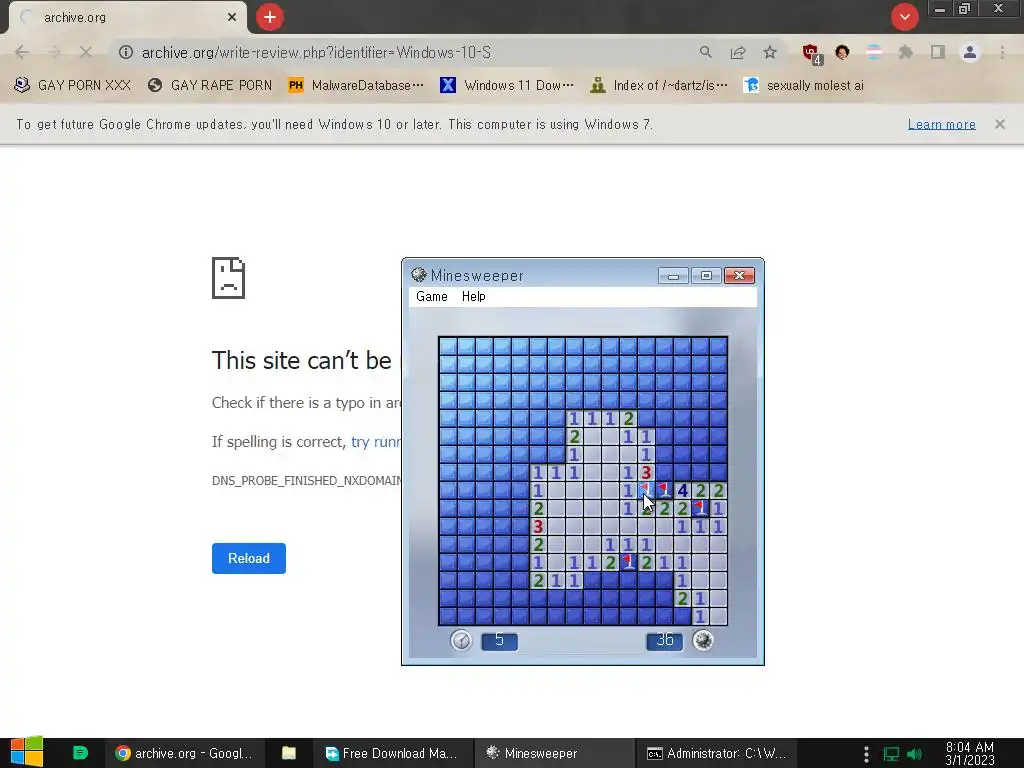Open the red tab search chevron
Image resolution: width=1024 pixels, height=768 pixels.
tap(904, 17)
